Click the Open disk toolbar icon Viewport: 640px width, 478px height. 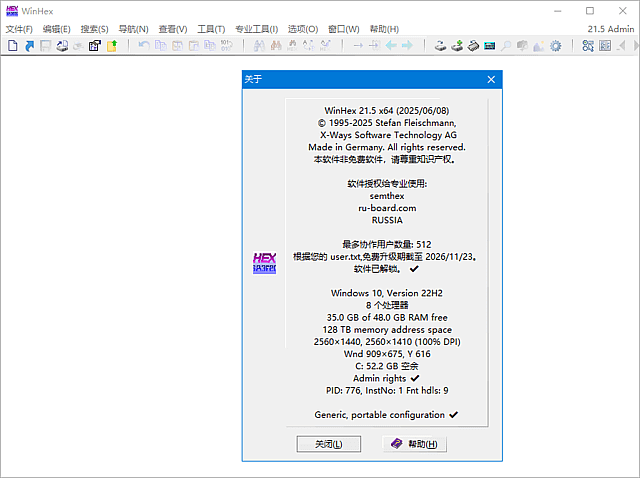pos(442,45)
